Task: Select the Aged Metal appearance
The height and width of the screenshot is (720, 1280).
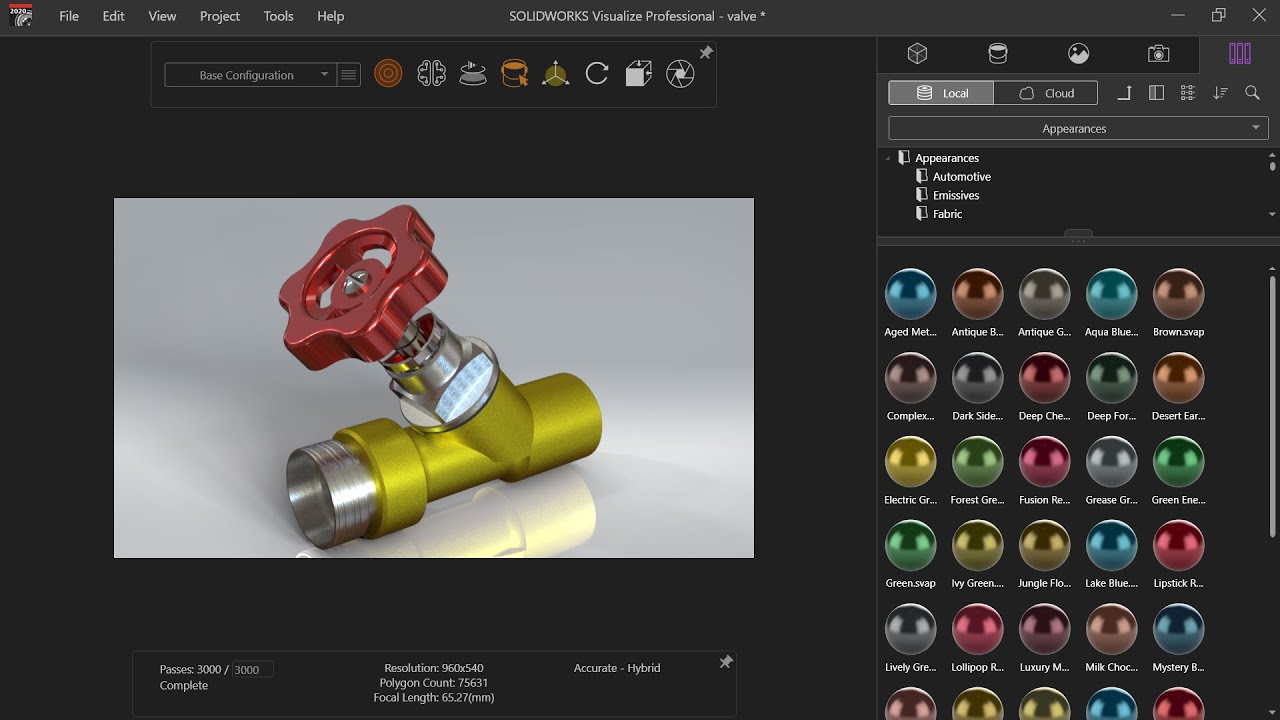Action: 910,303
